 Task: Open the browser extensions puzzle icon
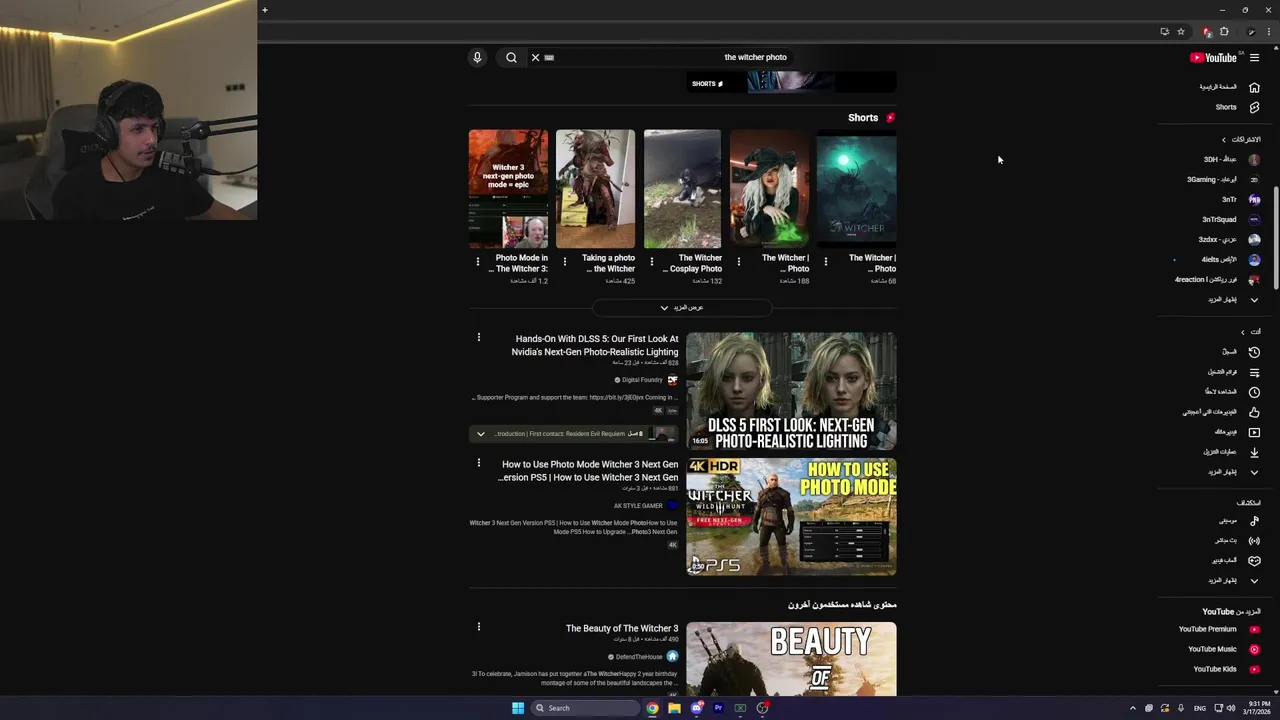click(1224, 32)
